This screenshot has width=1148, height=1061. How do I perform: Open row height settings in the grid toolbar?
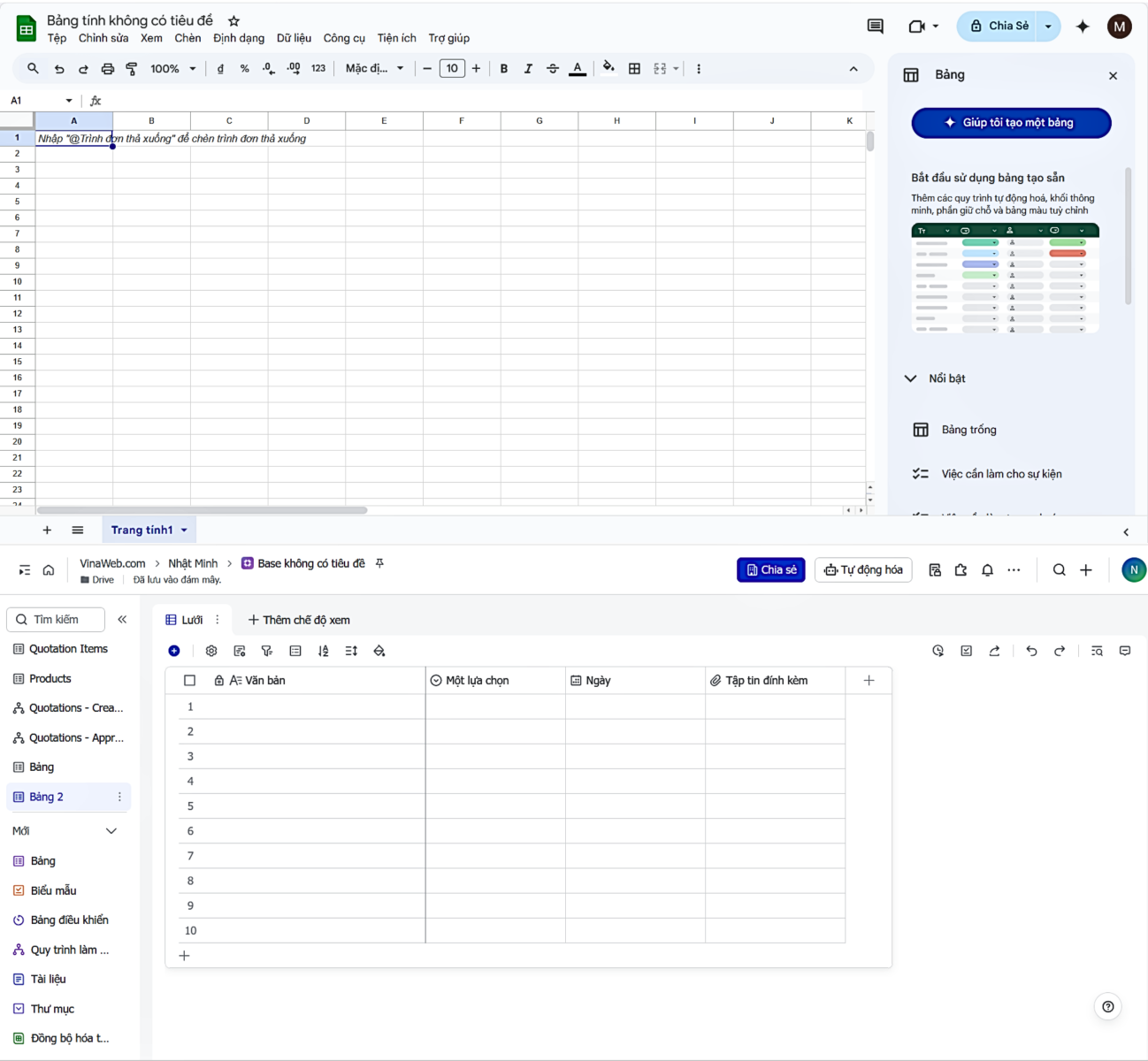click(x=350, y=651)
